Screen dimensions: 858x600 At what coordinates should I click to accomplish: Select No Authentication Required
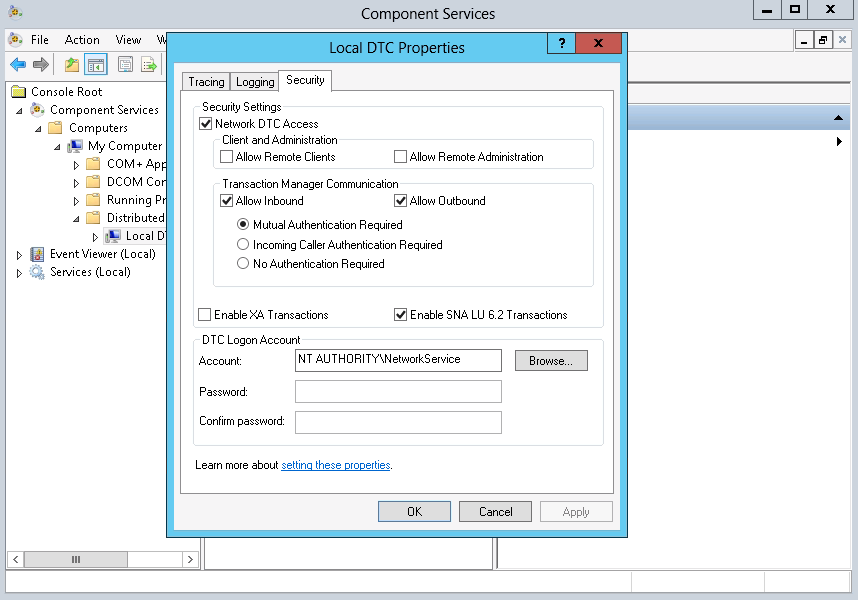(241, 263)
